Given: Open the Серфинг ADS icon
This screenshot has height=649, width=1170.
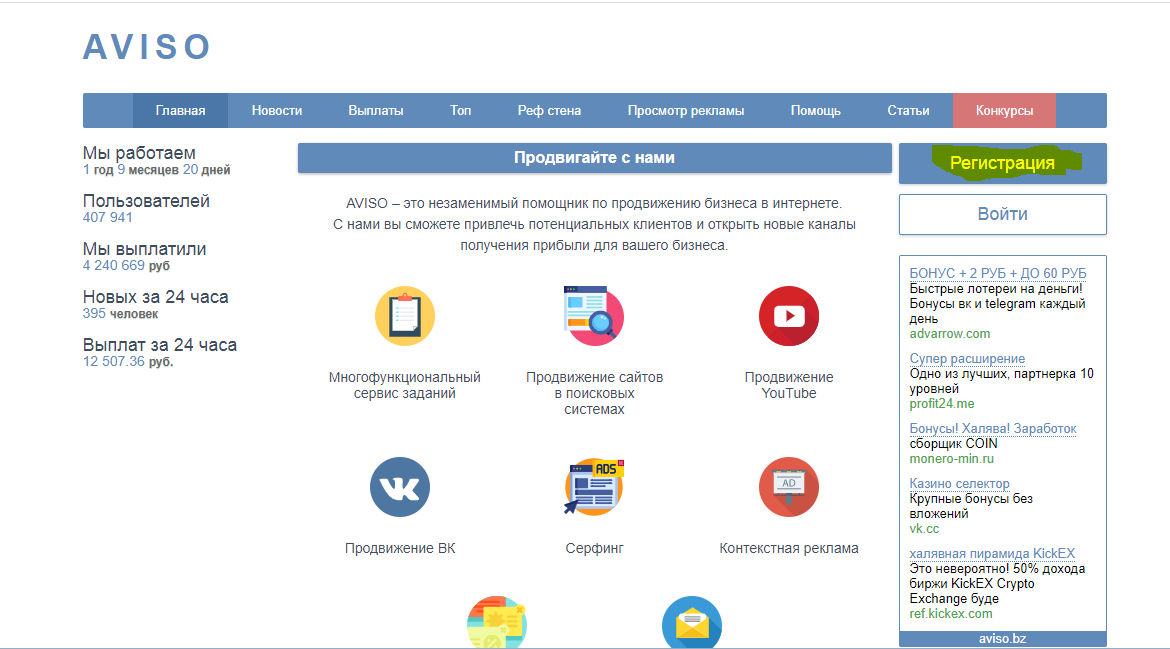Looking at the screenshot, I should (594, 487).
